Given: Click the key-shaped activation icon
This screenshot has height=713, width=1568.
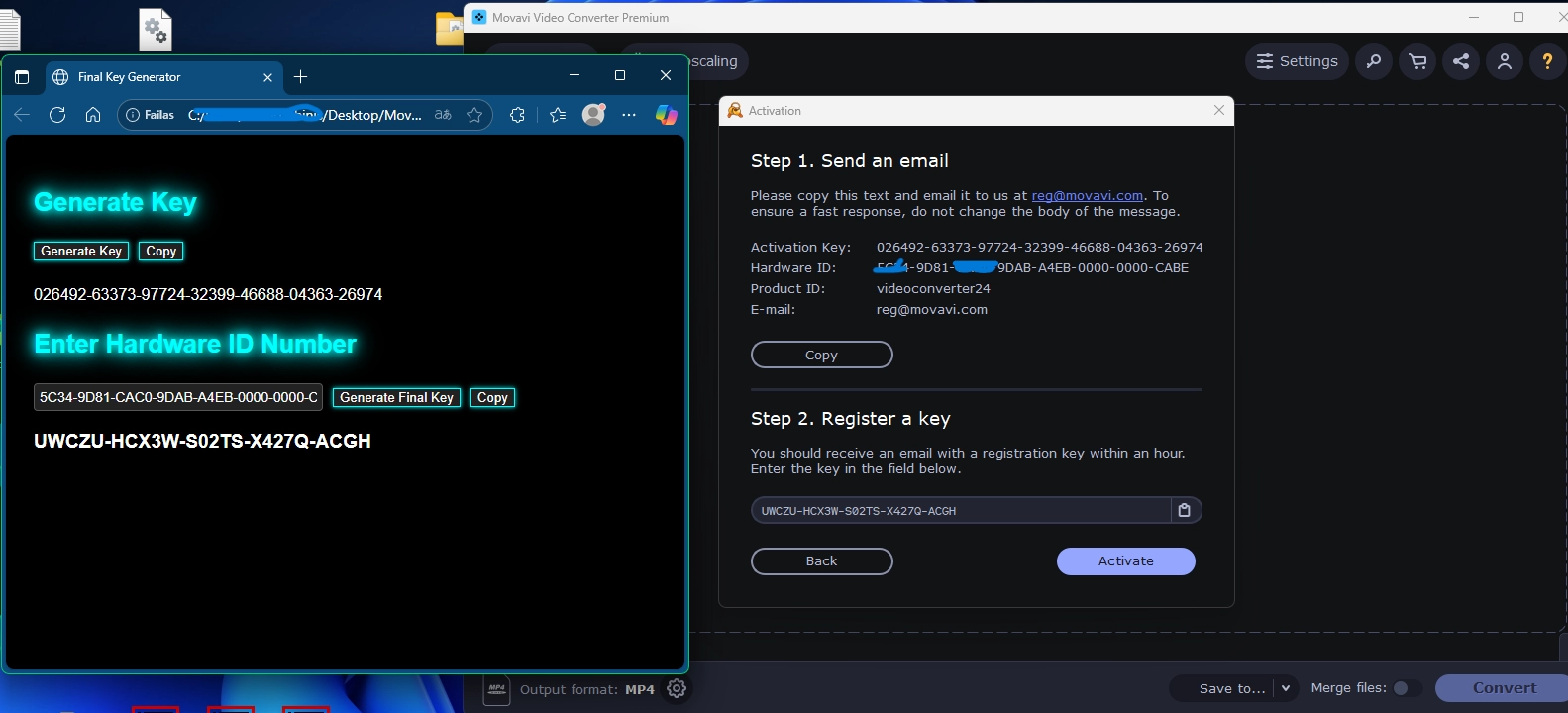Looking at the screenshot, I should click(1374, 61).
